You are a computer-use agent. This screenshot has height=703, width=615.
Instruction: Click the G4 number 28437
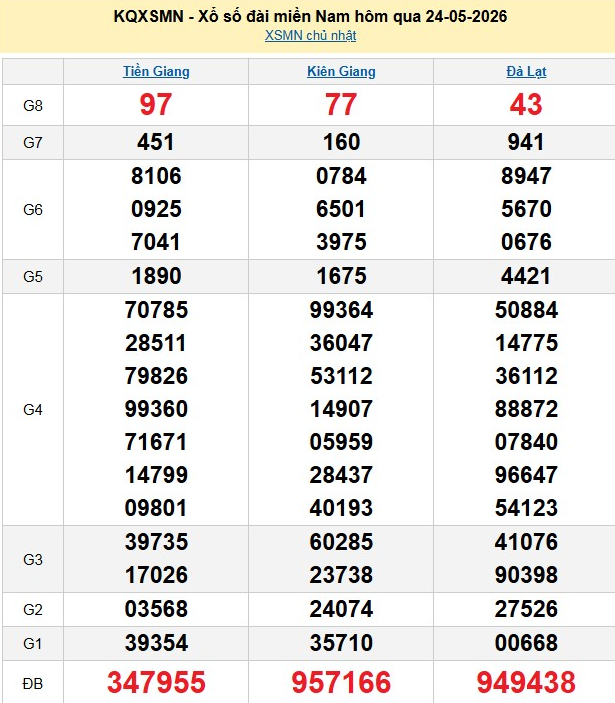coord(341,475)
